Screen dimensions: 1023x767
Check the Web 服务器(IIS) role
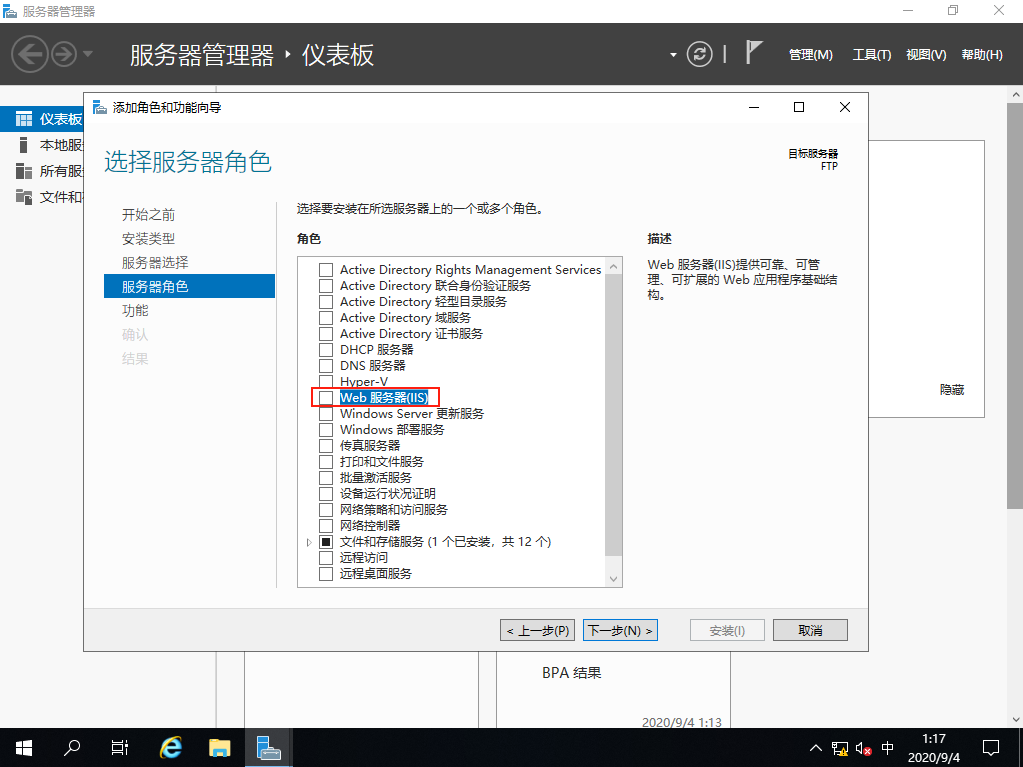click(326, 398)
